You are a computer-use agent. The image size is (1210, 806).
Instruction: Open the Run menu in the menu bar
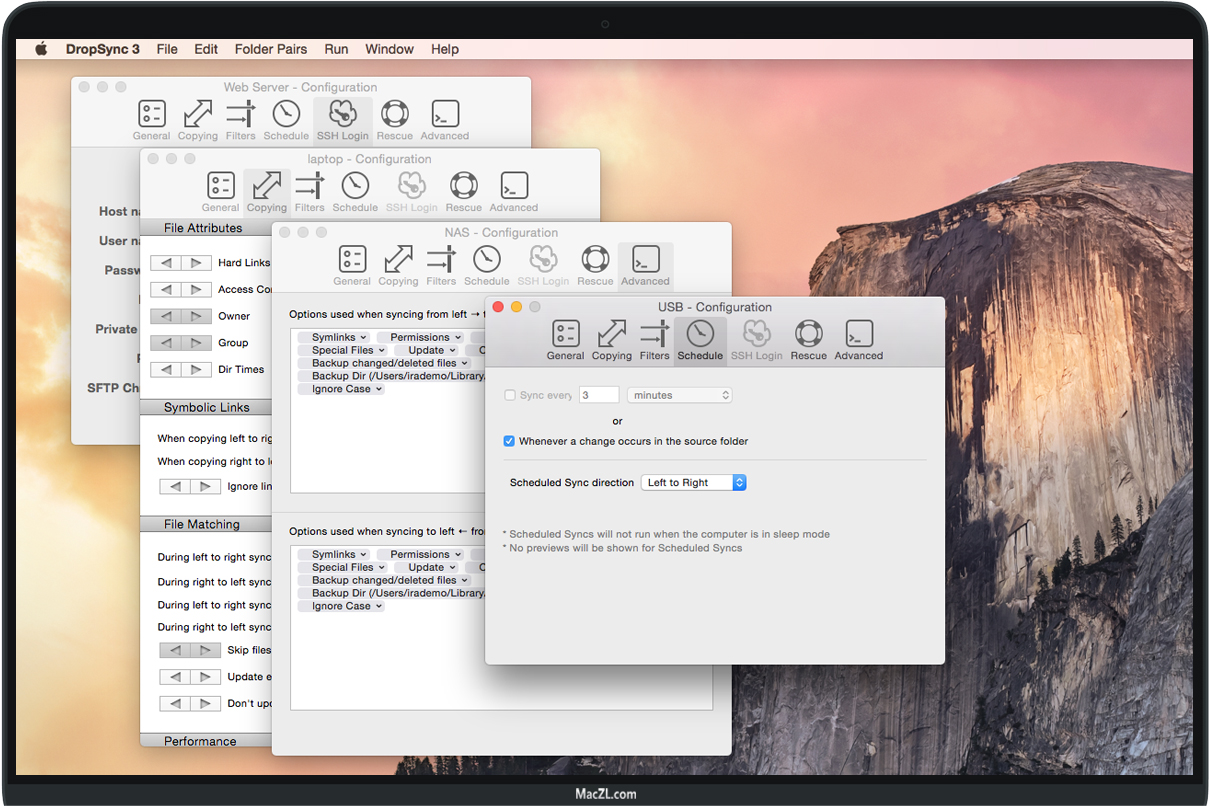336,49
